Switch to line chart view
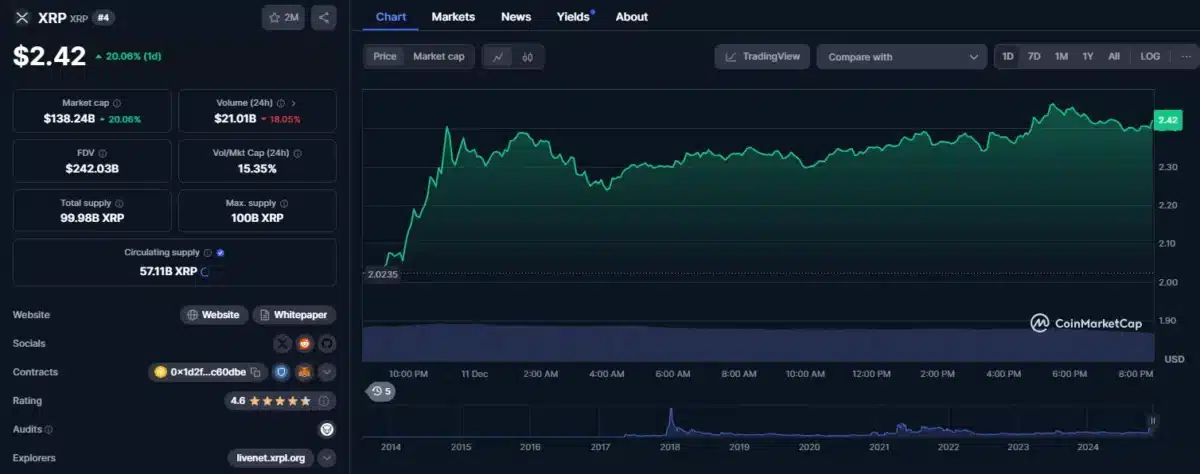This screenshot has width=1200, height=474. coord(498,57)
